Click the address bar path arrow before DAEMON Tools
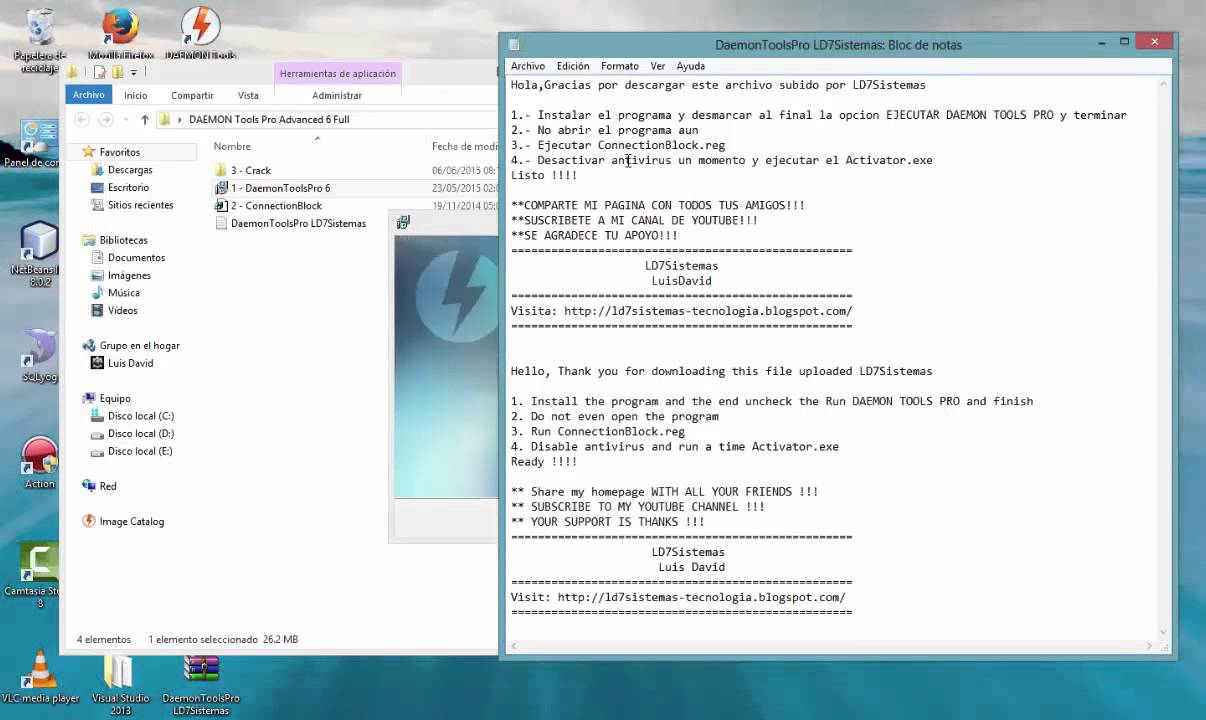The width and height of the screenshot is (1206, 720). (x=179, y=119)
